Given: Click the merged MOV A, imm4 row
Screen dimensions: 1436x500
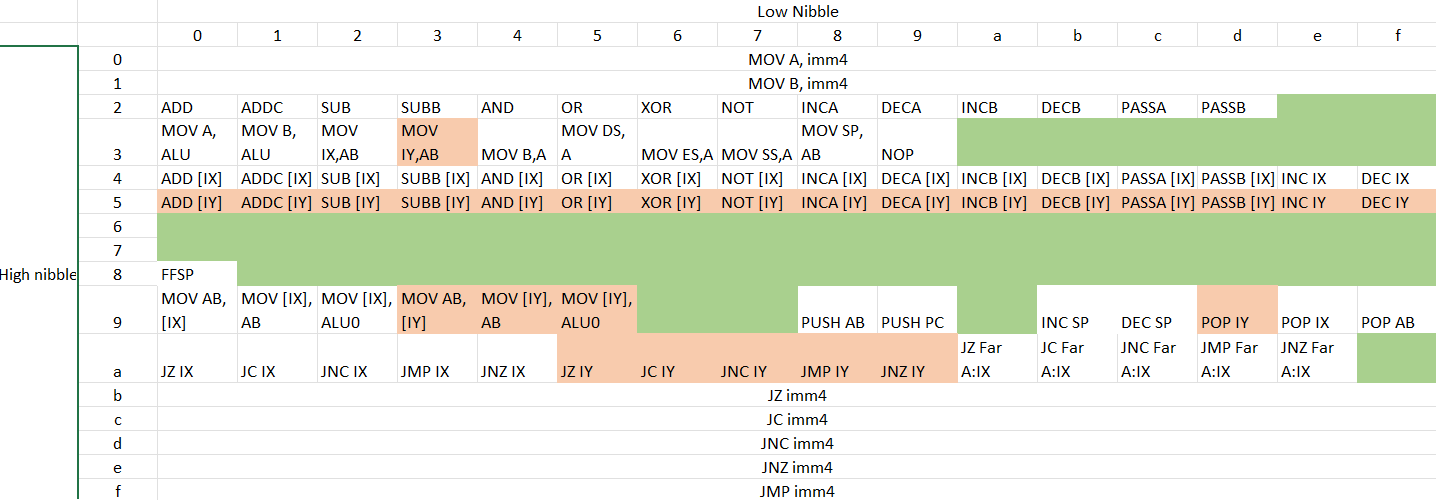Looking at the screenshot, I should 795,59.
